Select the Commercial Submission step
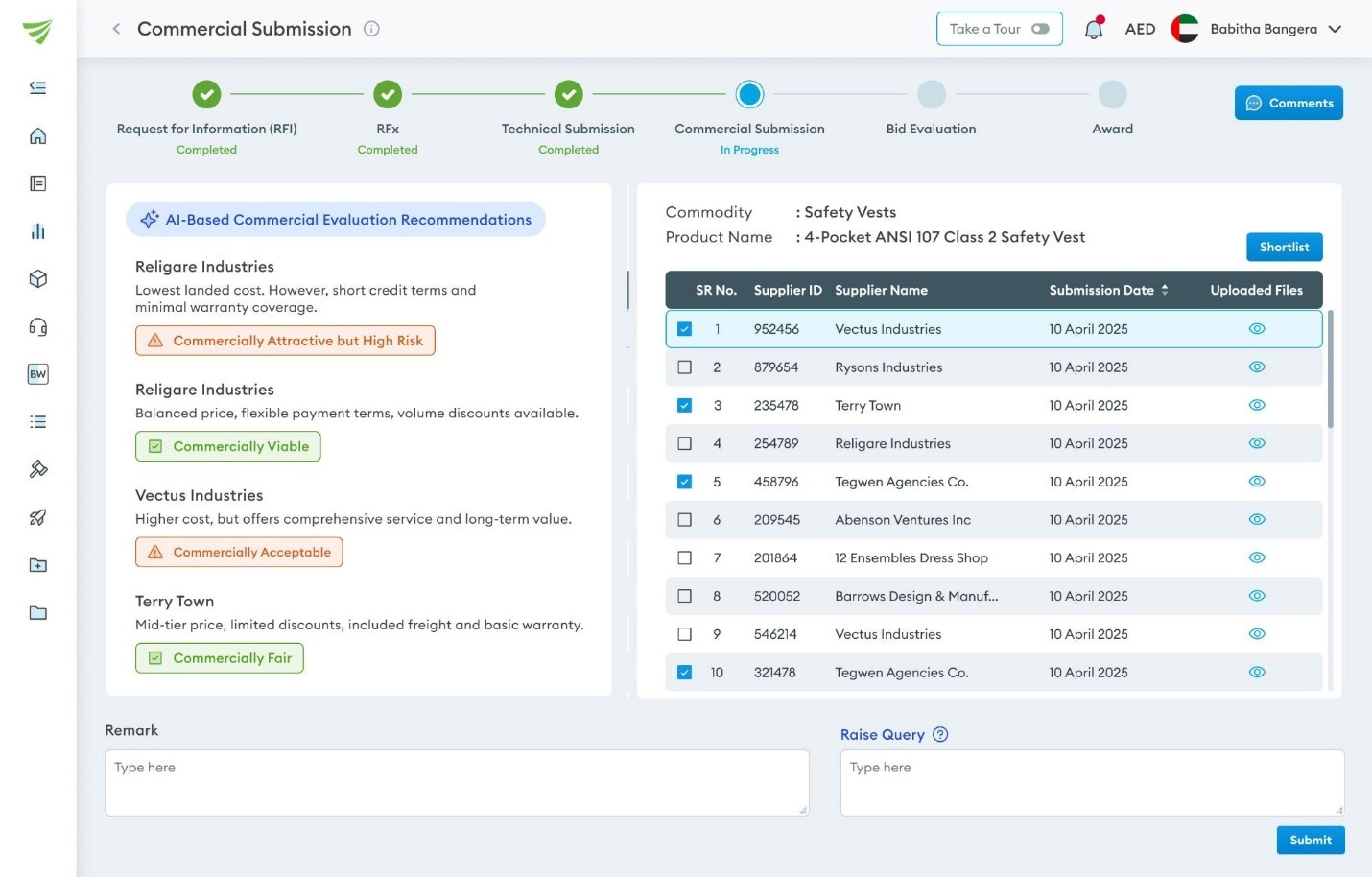 coord(749,94)
